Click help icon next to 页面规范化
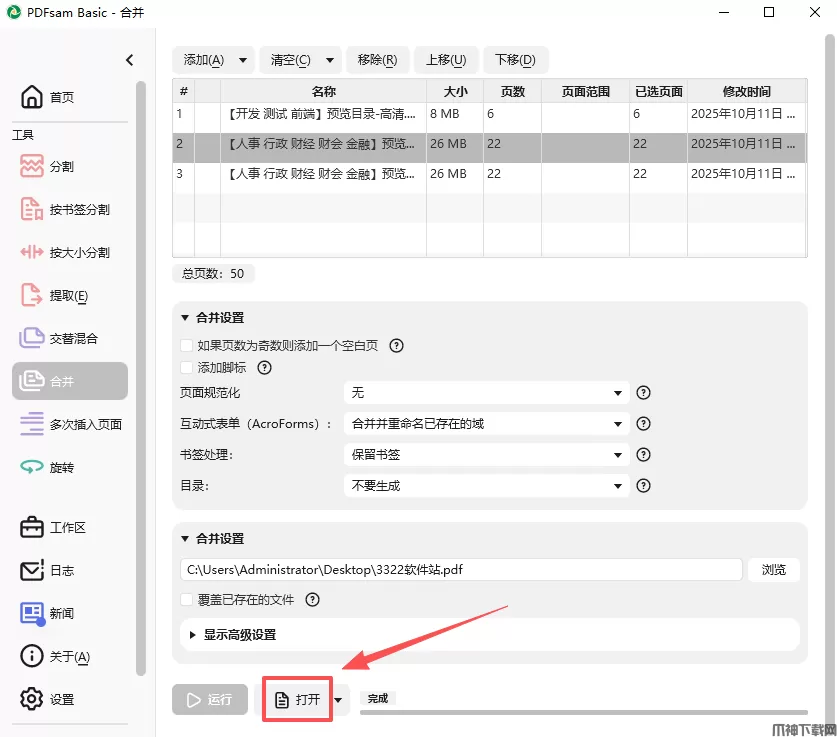The width and height of the screenshot is (837, 737). click(x=644, y=393)
